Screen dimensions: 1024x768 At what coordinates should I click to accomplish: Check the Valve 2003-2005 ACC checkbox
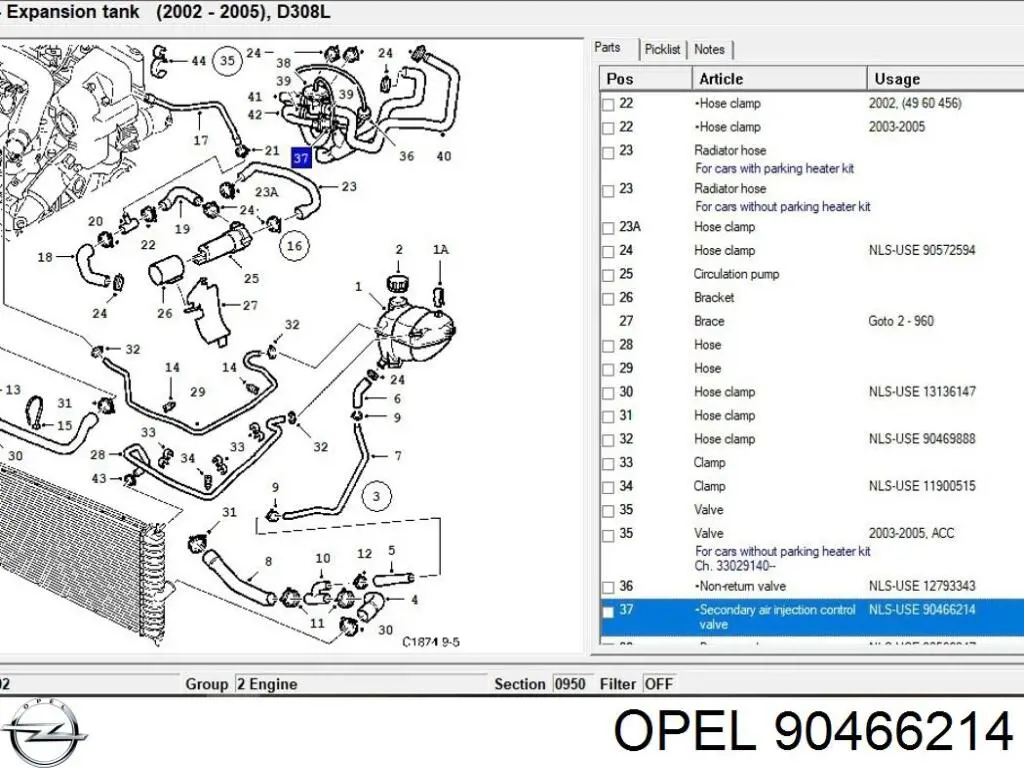tap(608, 535)
